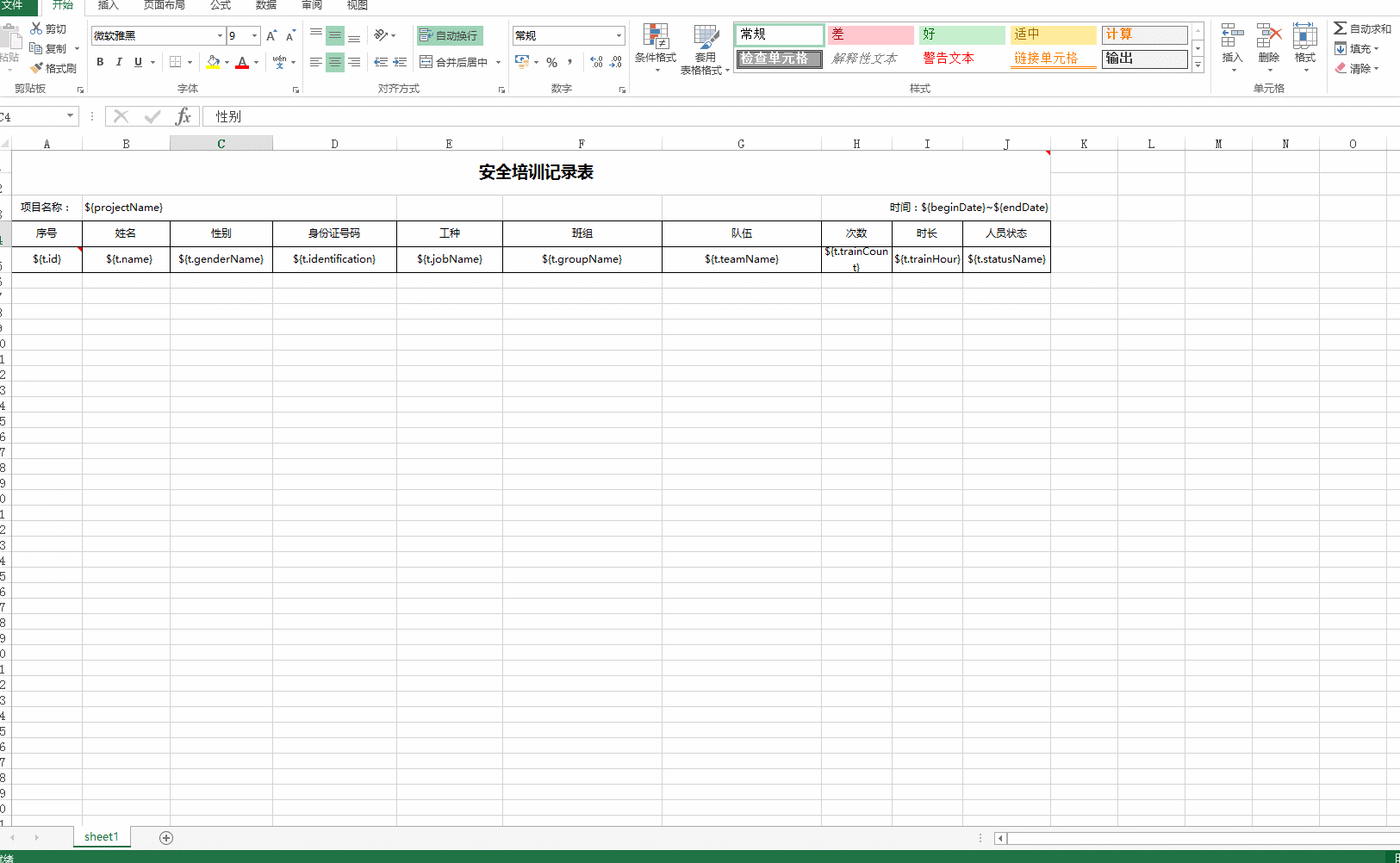The image size is (1400, 863).
Task: Click formula bar containing 性别
Action: point(801,116)
